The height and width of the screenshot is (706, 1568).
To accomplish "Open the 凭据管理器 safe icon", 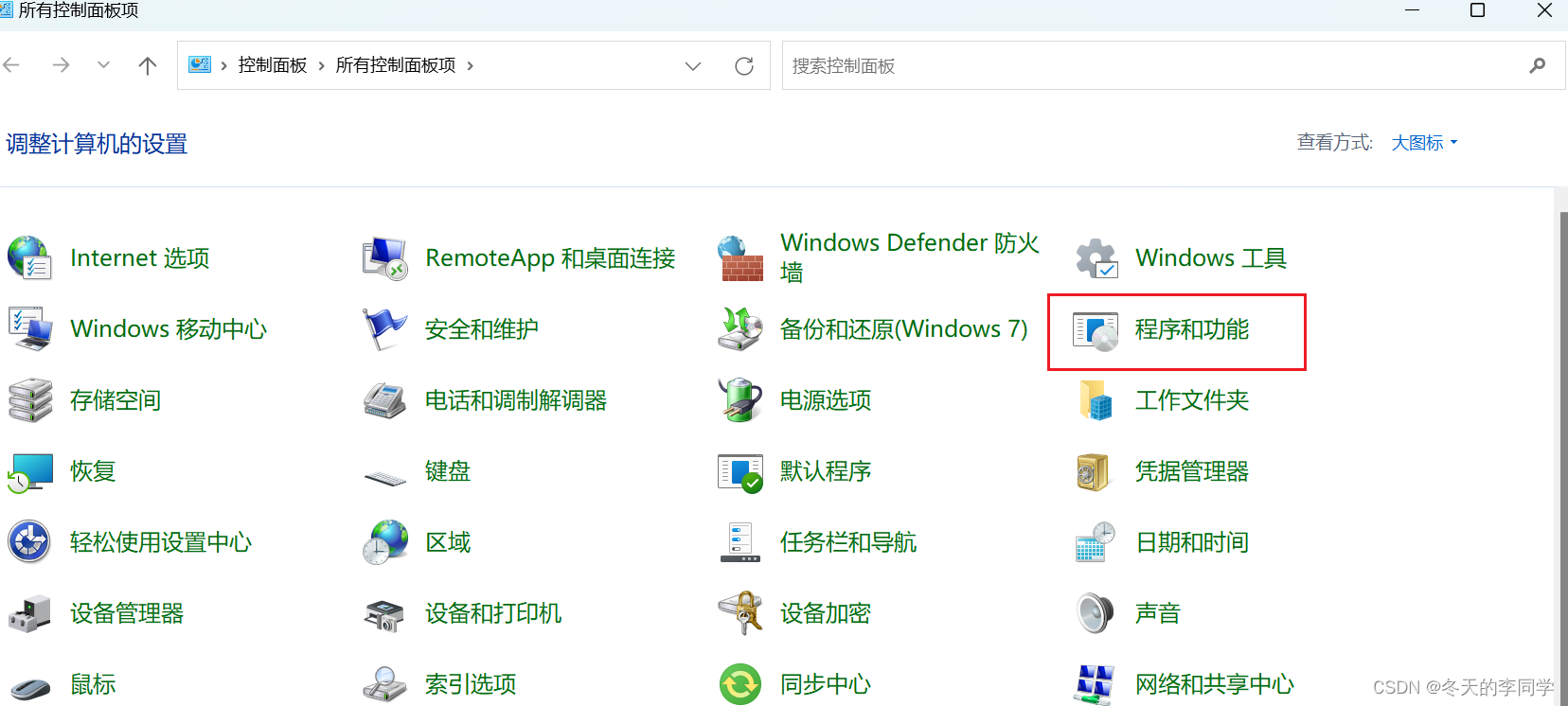I will [x=1094, y=471].
